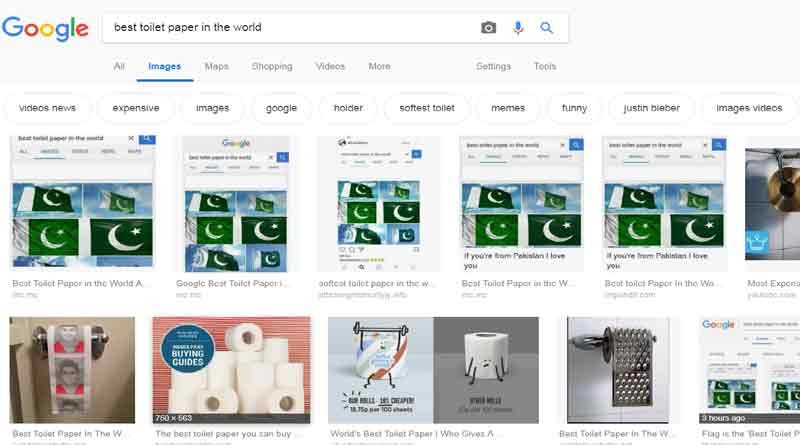Screen dimensions: 800x445
Task: Select the 'expensive' suggestion chip
Action: pos(136,108)
